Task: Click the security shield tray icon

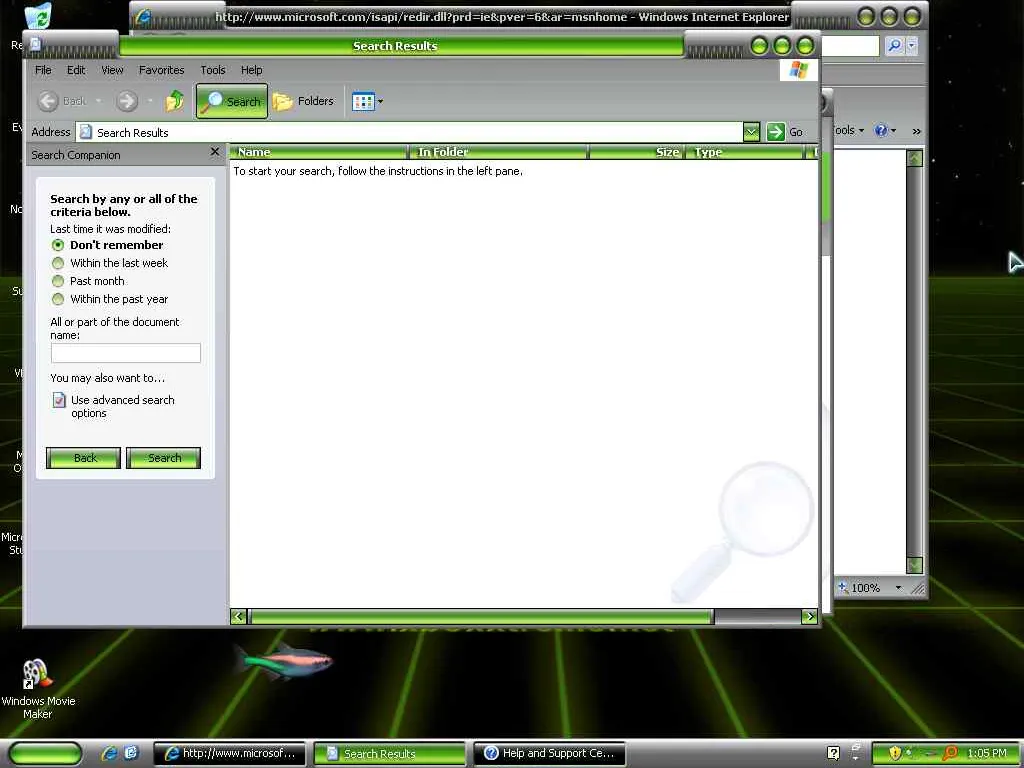Action: (x=895, y=753)
